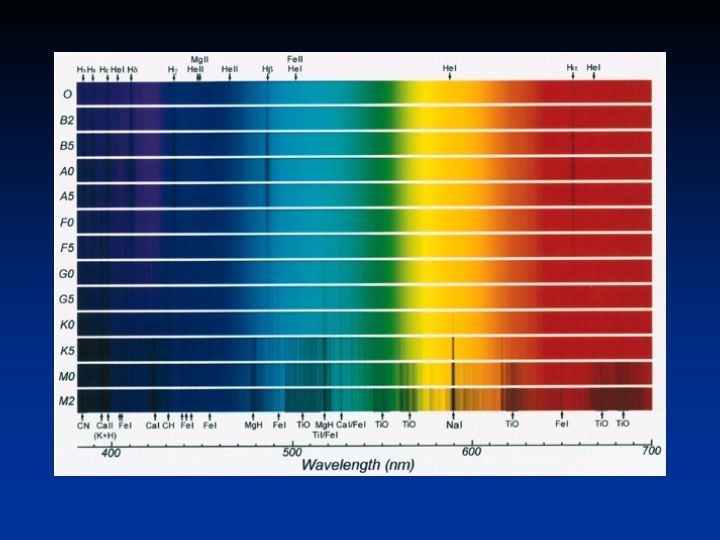The height and width of the screenshot is (540, 720).
Task: Click the FeII HeI marker at top
Action: pyautogui.click(x=295, y=69)
